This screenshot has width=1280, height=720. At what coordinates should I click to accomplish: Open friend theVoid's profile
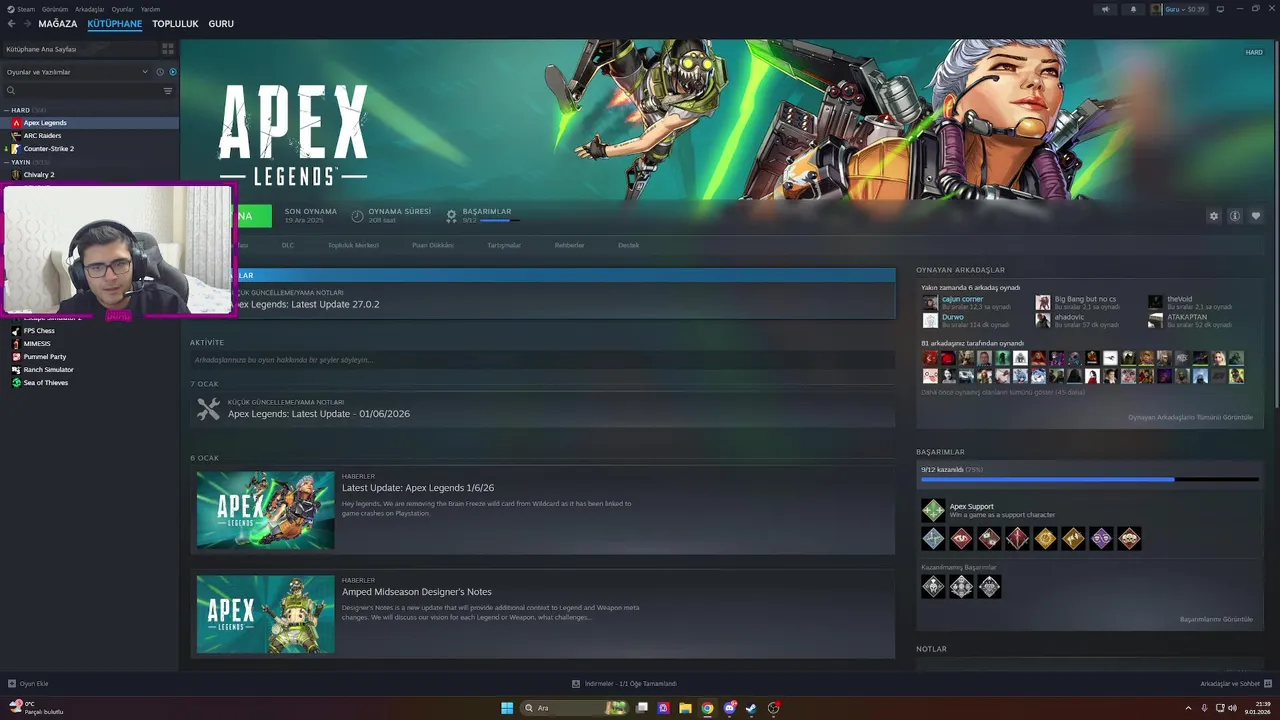pyautogui.click(x=1179, y=299)
